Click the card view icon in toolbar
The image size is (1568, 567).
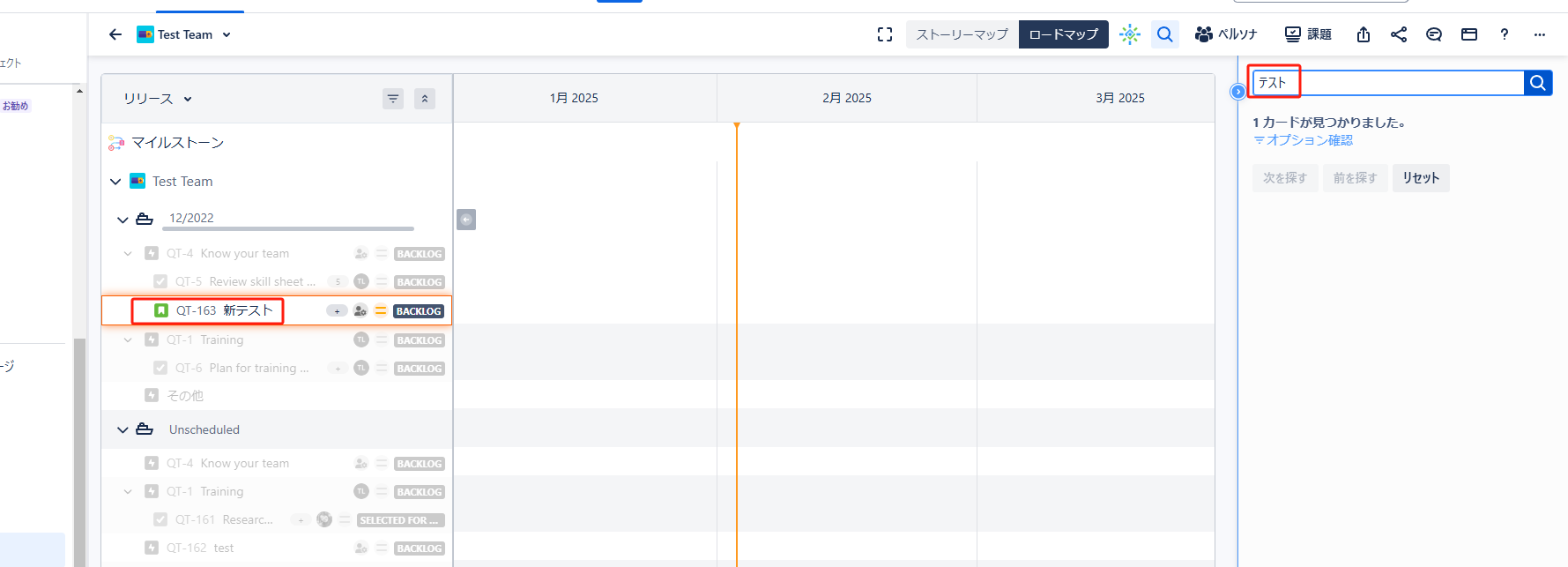[x=1469, y=34]
